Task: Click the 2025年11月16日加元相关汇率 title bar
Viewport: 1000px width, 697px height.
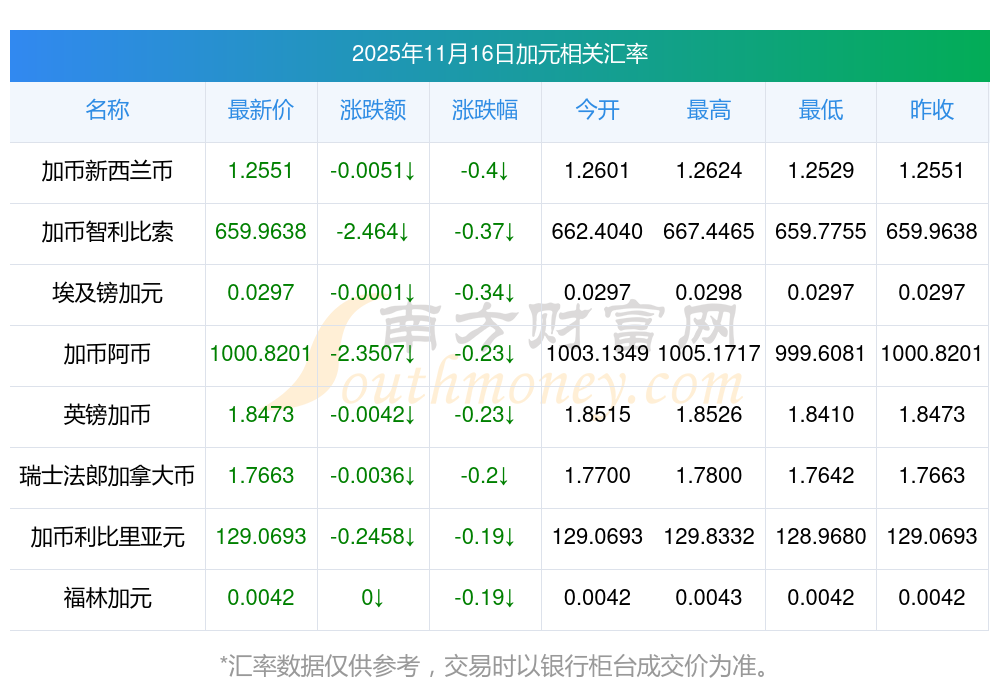Action: tap(500, 54)
